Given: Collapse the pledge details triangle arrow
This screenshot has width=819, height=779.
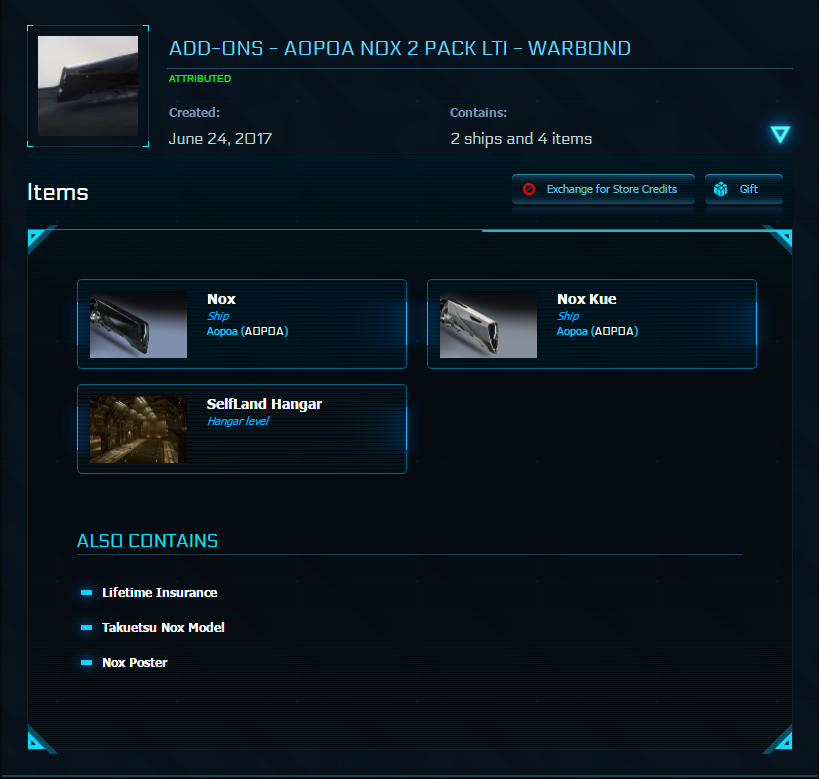Looking at the screenshot, I should (x=780, y=135).
